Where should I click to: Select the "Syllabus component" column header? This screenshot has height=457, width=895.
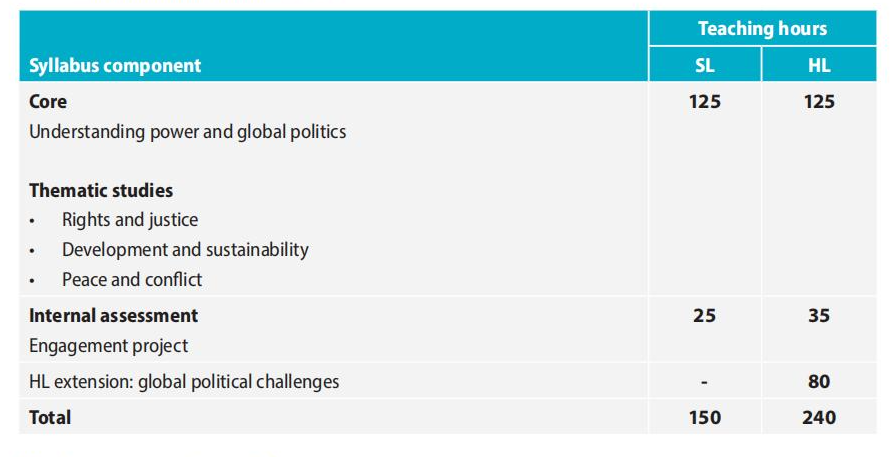115,66
